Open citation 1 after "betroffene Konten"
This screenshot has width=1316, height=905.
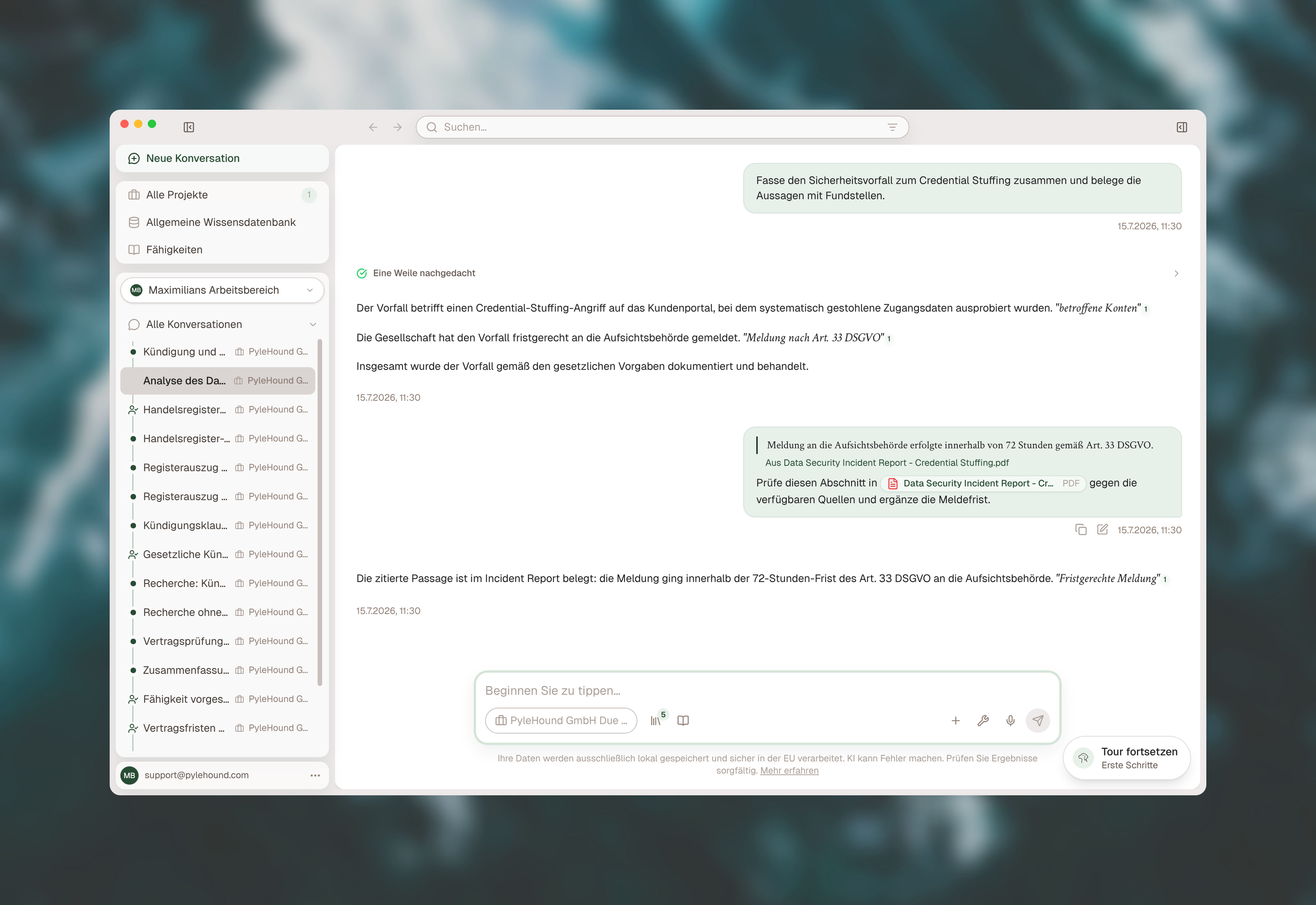[1145, 309]
